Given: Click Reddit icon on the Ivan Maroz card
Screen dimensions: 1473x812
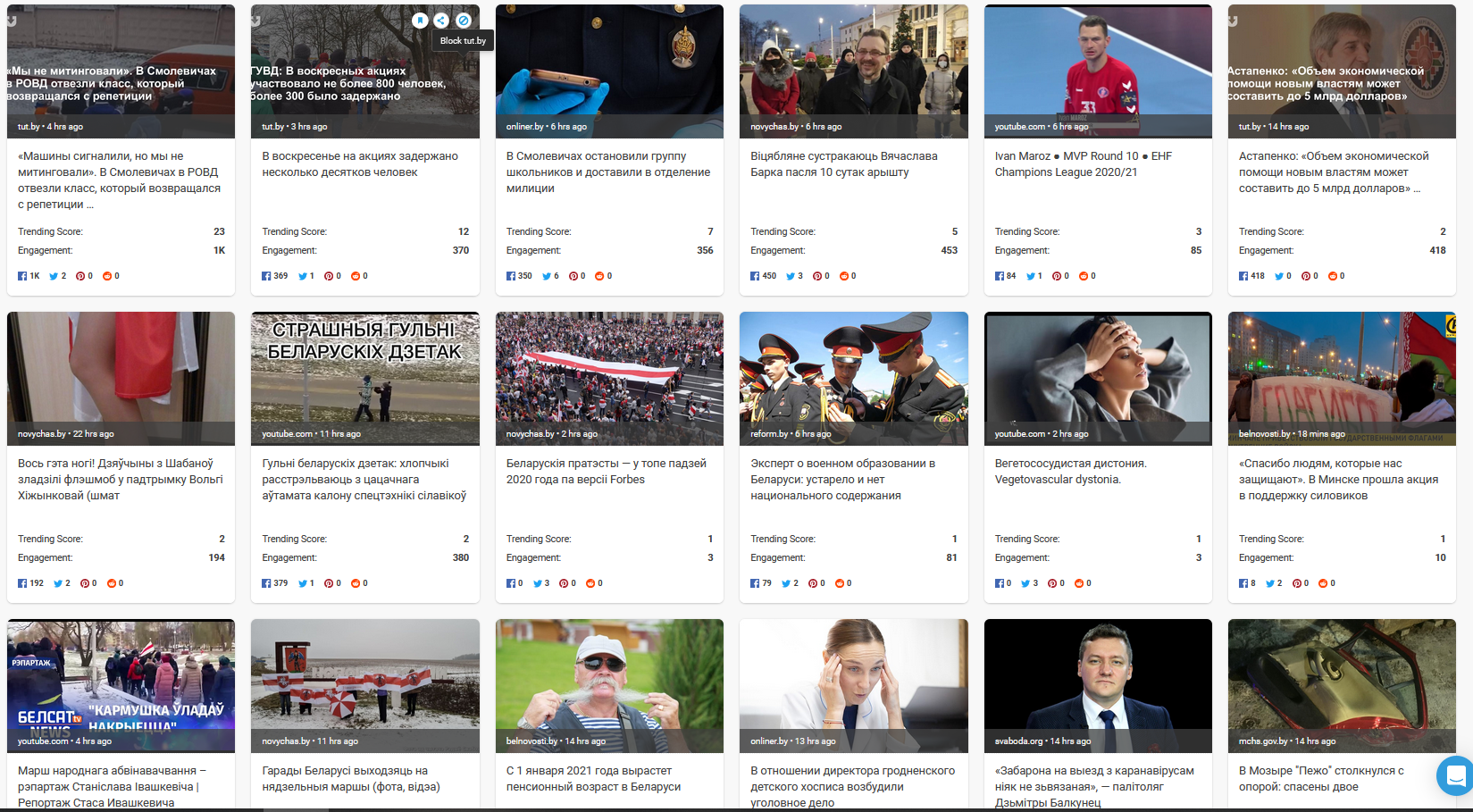Looking at the screenshot, I should [1083, 276].
